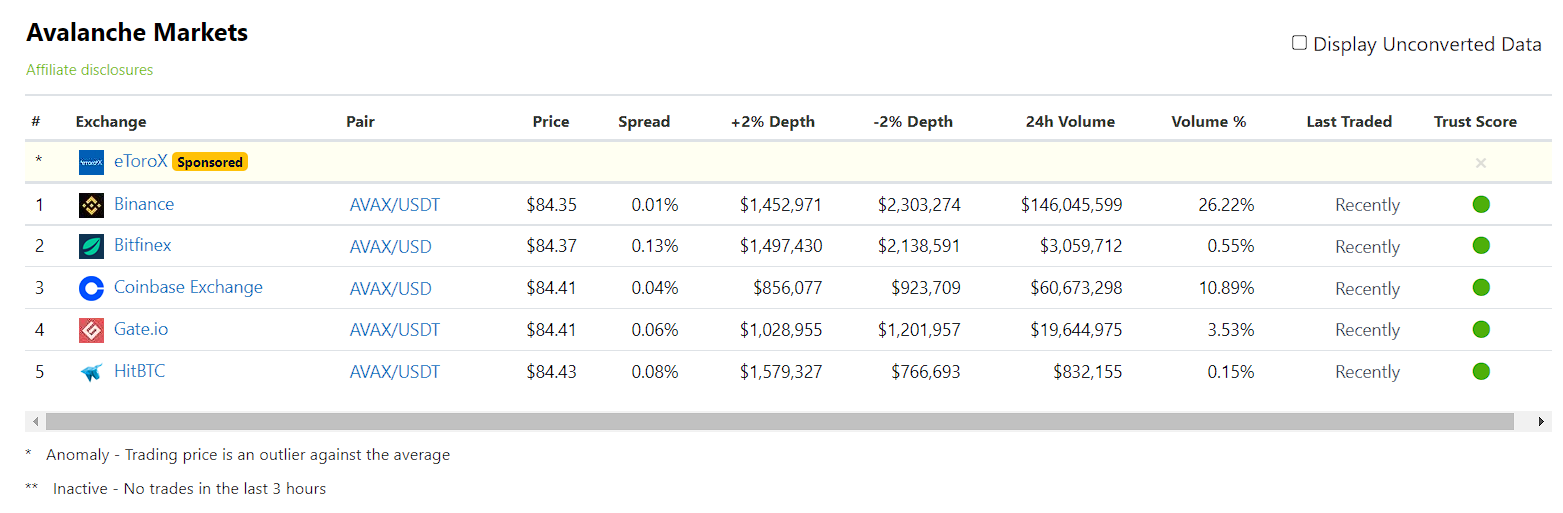Click the Coinbase Exchange logo icon
The width and height of the screenshot is (1563, 513).
pos(91,288)
